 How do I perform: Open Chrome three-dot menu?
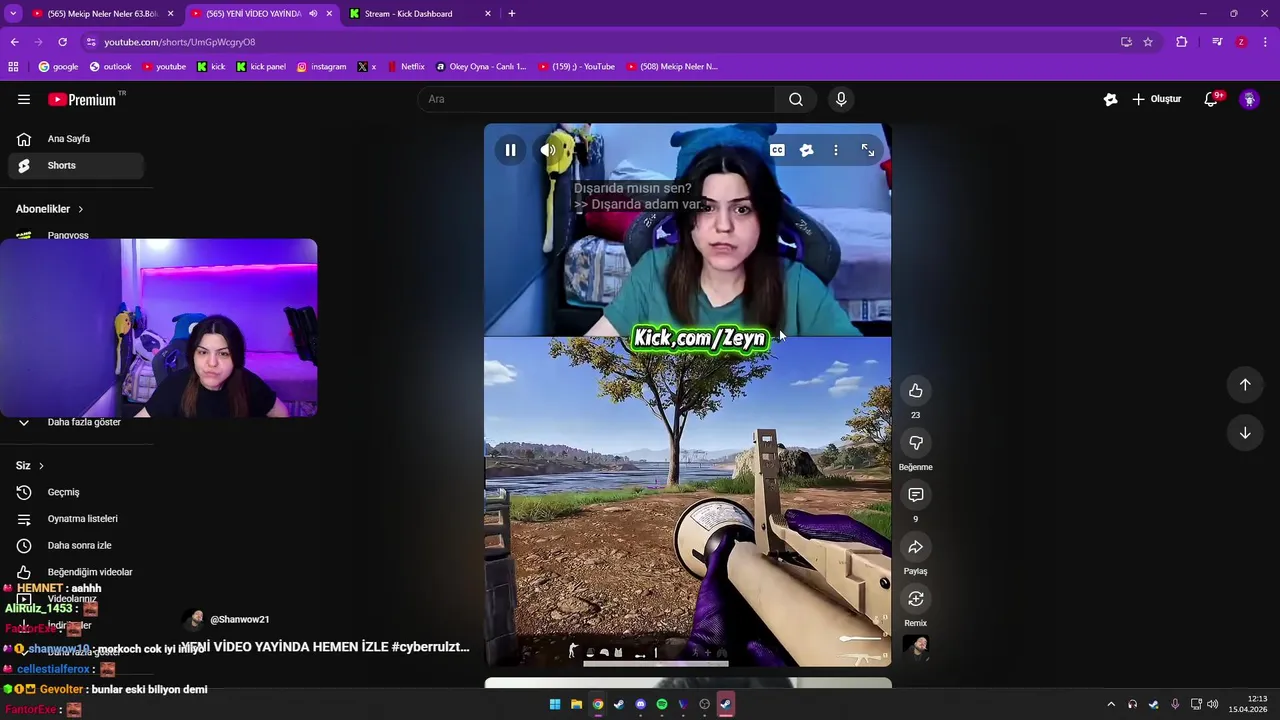1266,42
